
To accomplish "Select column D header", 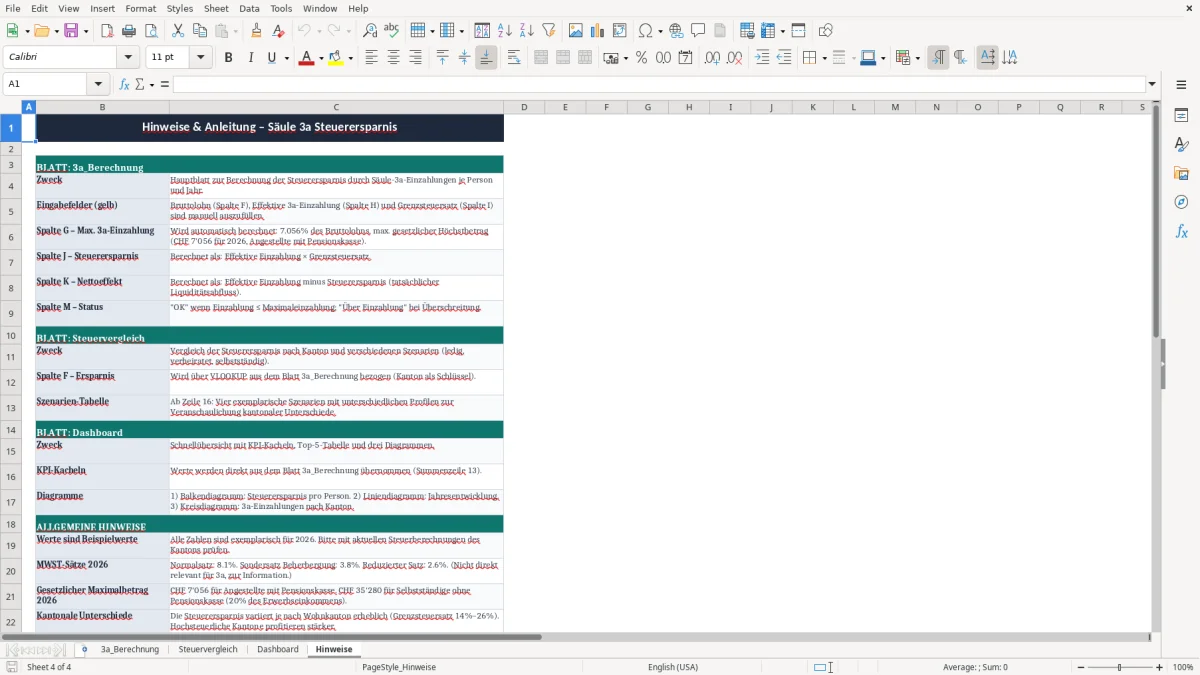I will 523,107.
